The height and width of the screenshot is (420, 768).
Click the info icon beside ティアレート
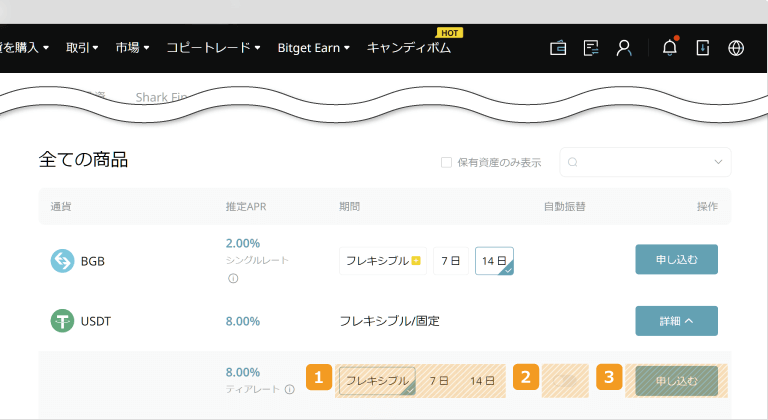(x=290, y=390)
